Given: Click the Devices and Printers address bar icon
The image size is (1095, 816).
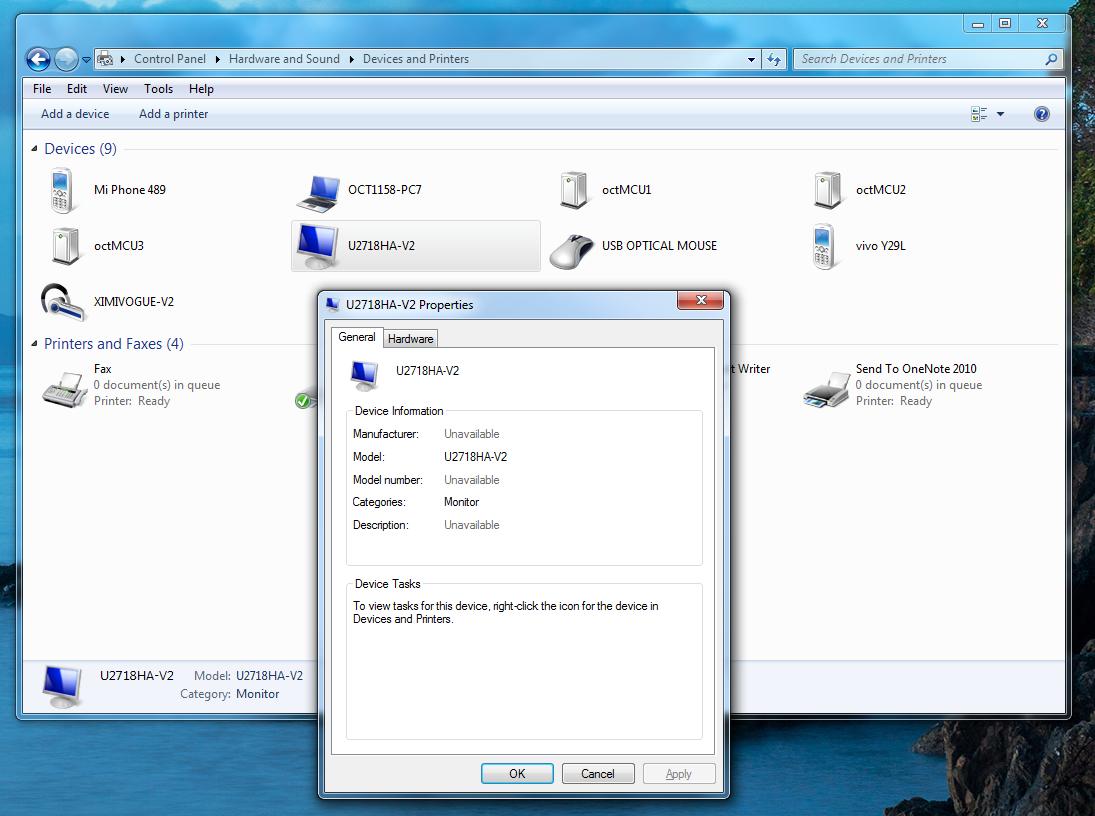Looking at the screenshot, I should (x=105, y=59).
